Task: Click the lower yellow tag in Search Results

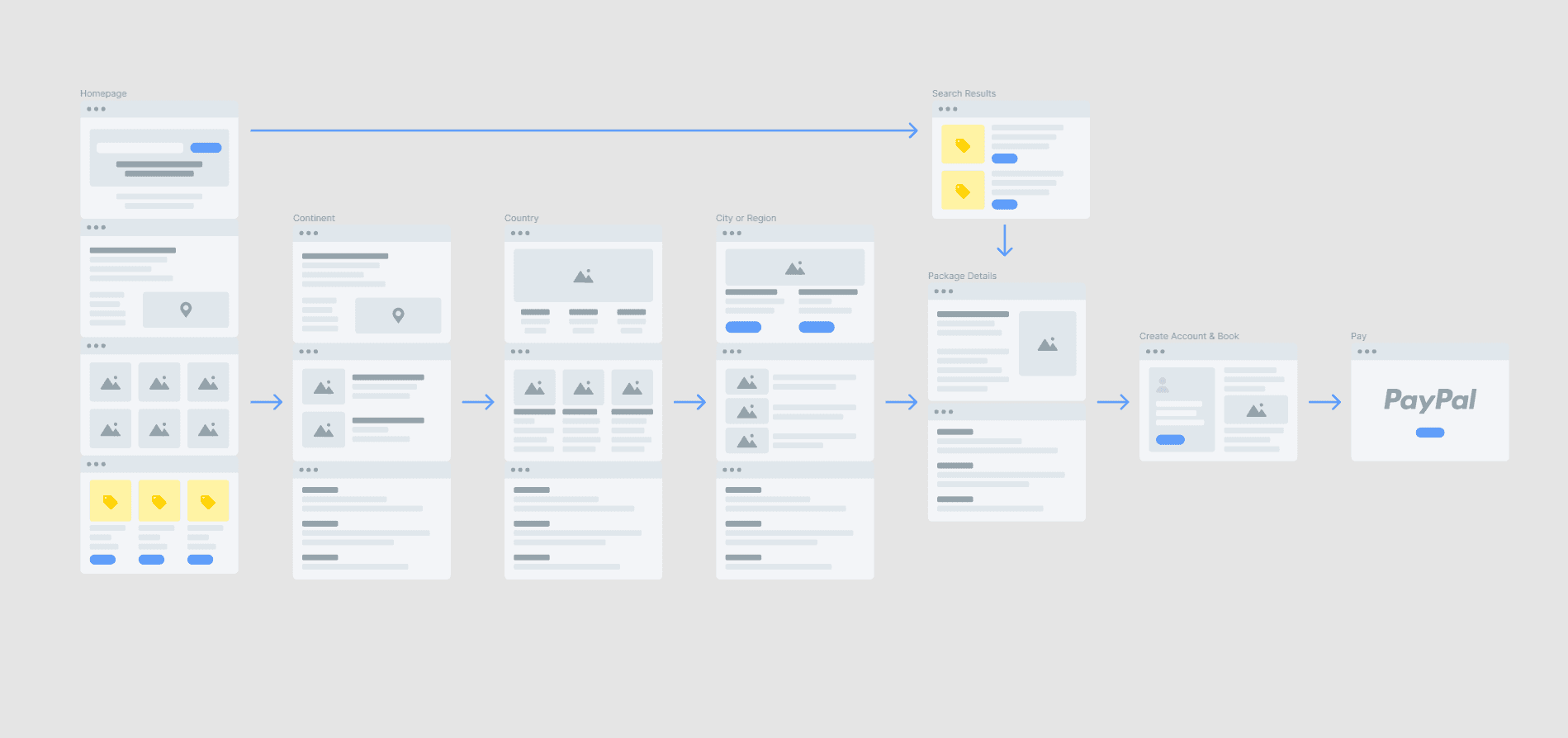Action: click(963, 191)
